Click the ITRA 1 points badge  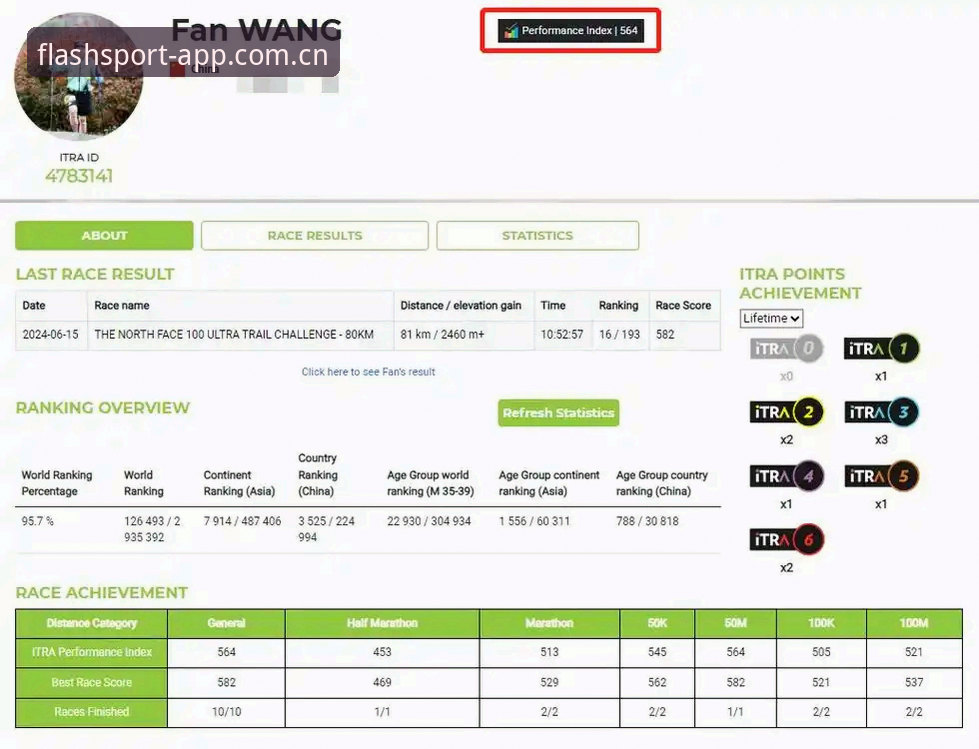882,348
